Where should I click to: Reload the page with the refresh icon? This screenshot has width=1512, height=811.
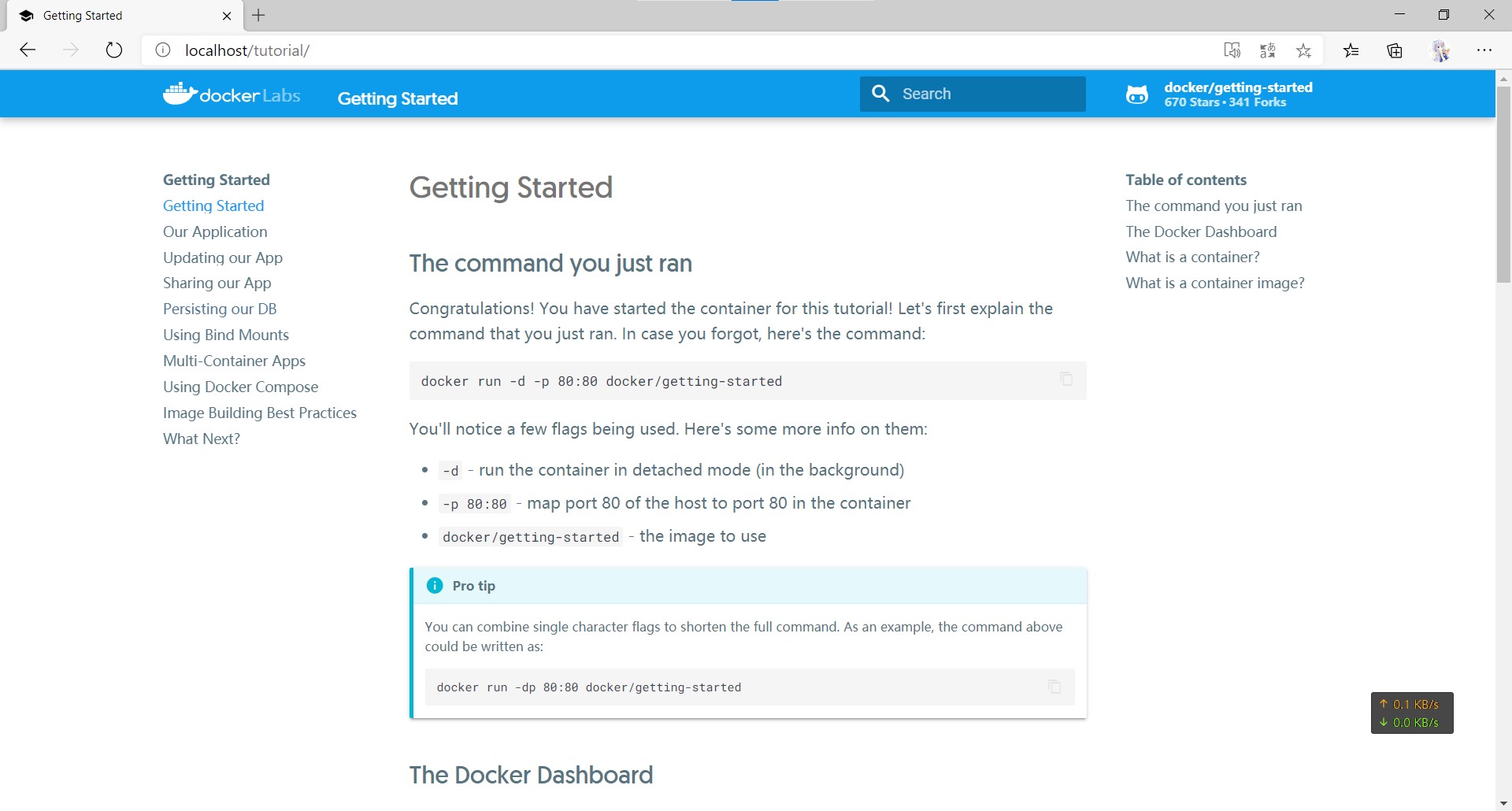click(114, 50)
